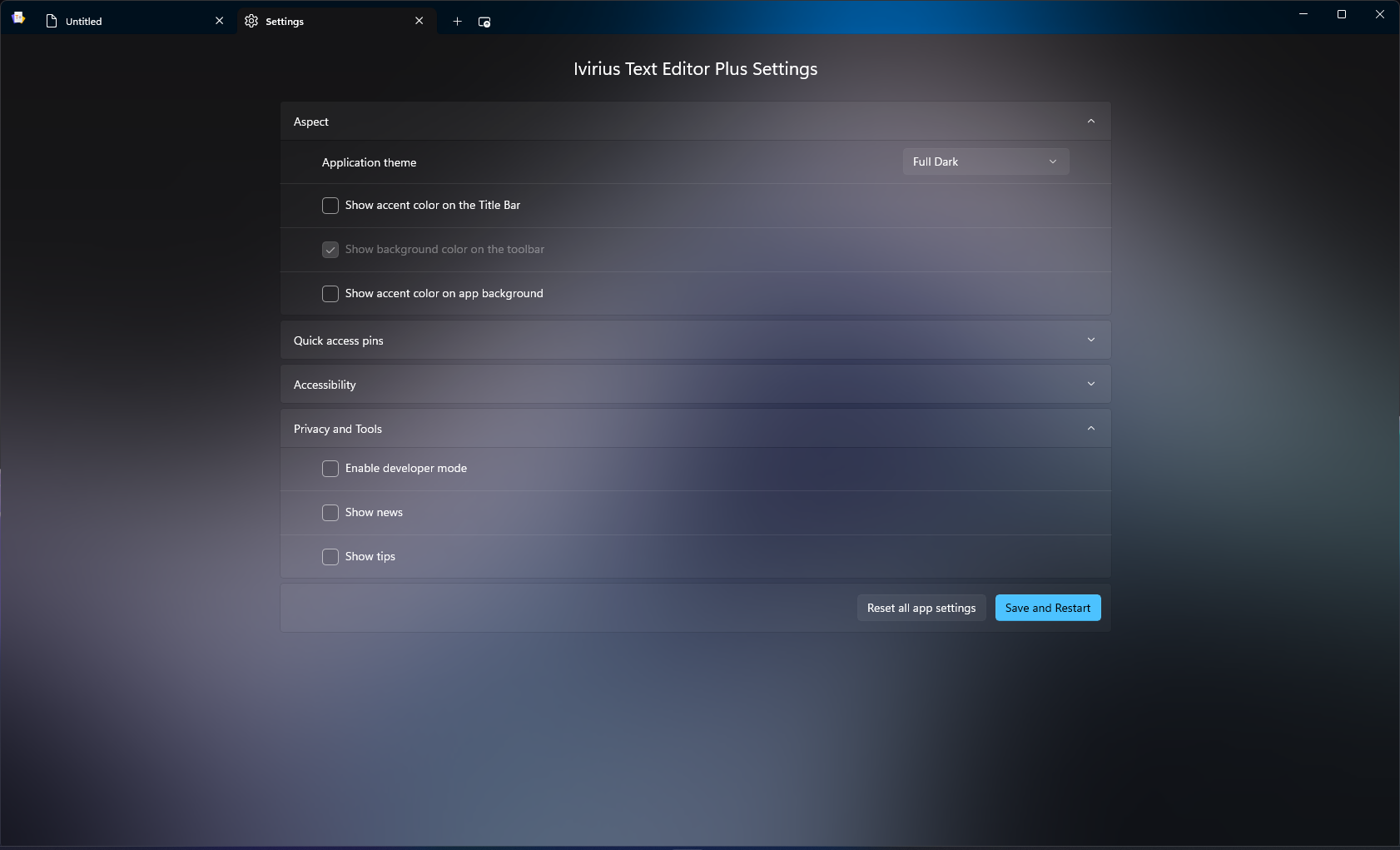Open the Application theme dropdown
The height and width of the screenshot is (850, 1400).
(985, 162)
